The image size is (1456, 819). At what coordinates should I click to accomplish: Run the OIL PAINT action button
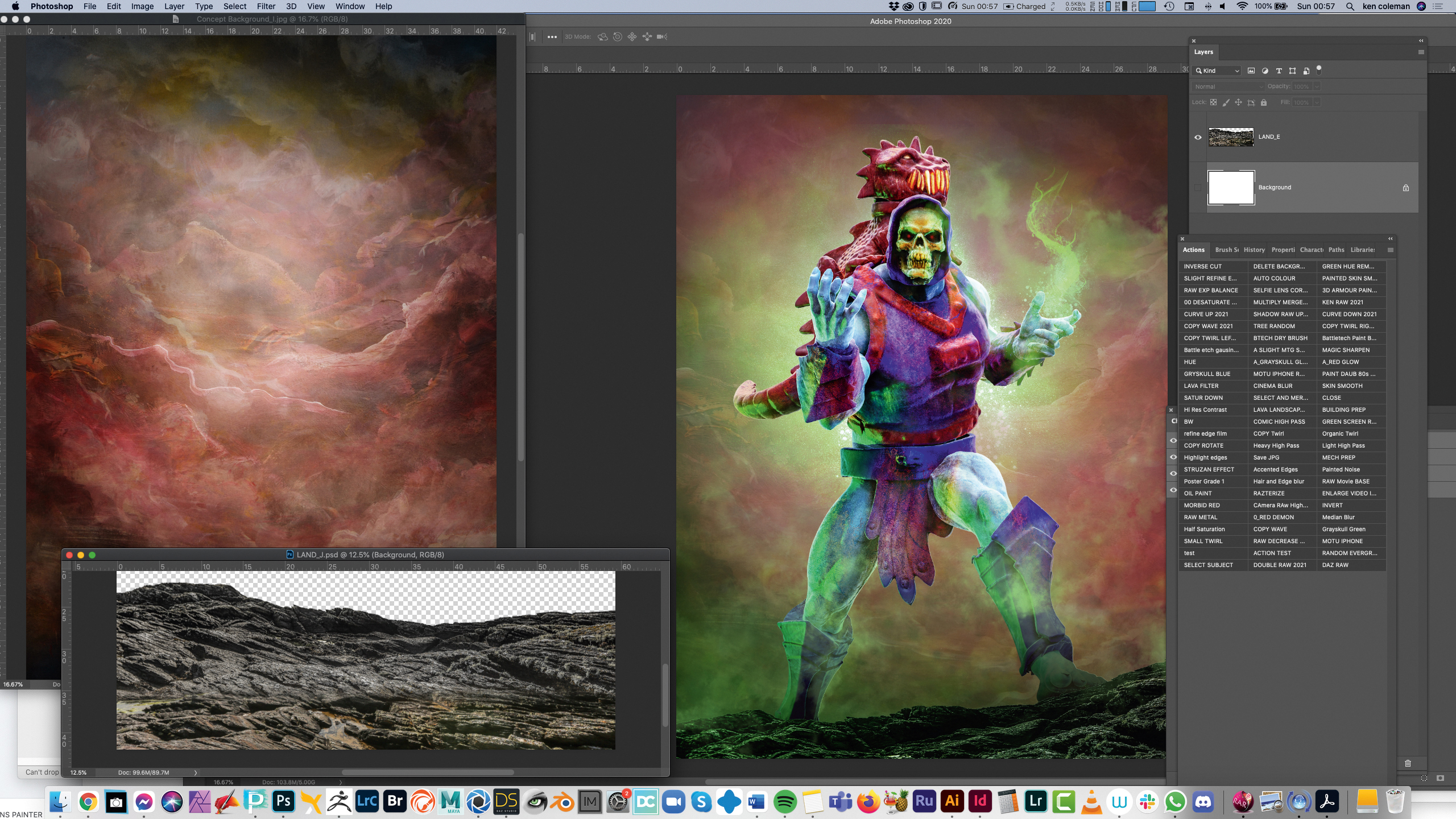click(x=1213, y=494)
